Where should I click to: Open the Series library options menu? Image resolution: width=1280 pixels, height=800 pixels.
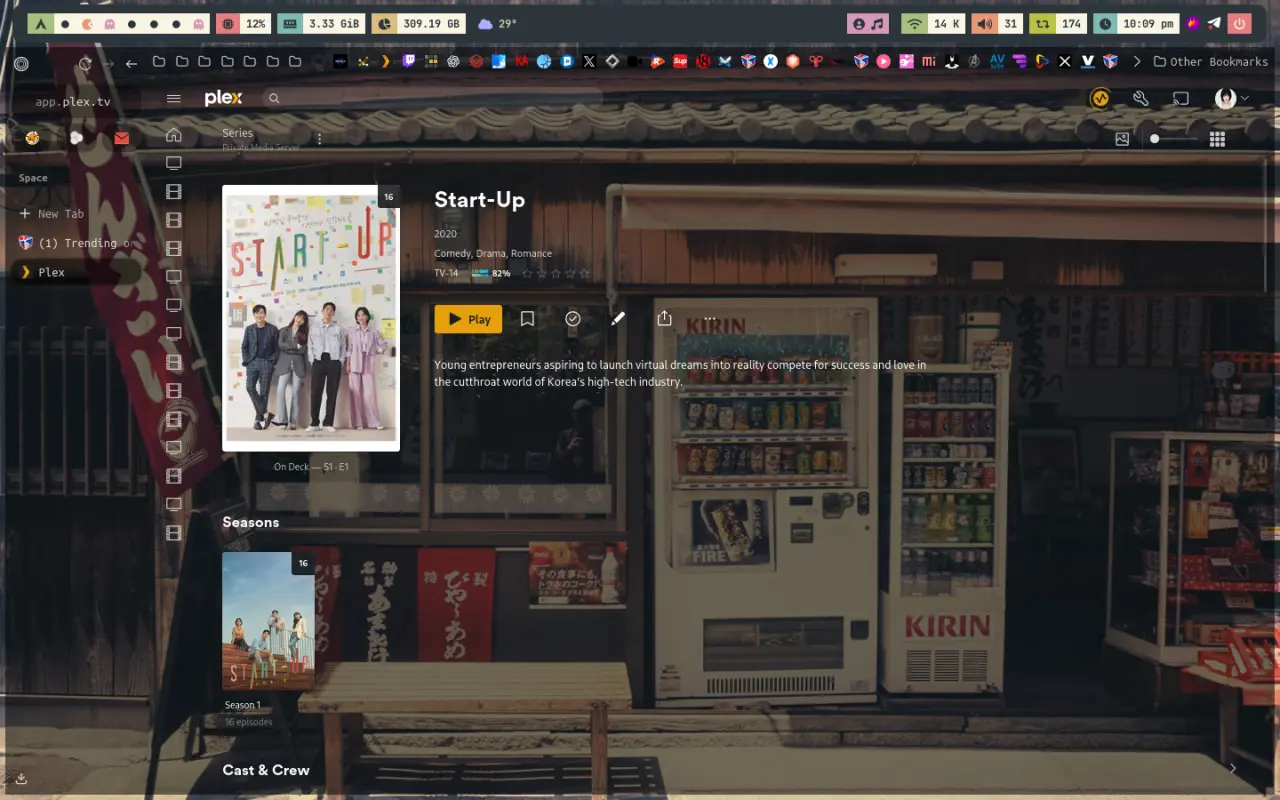(319, 139)
